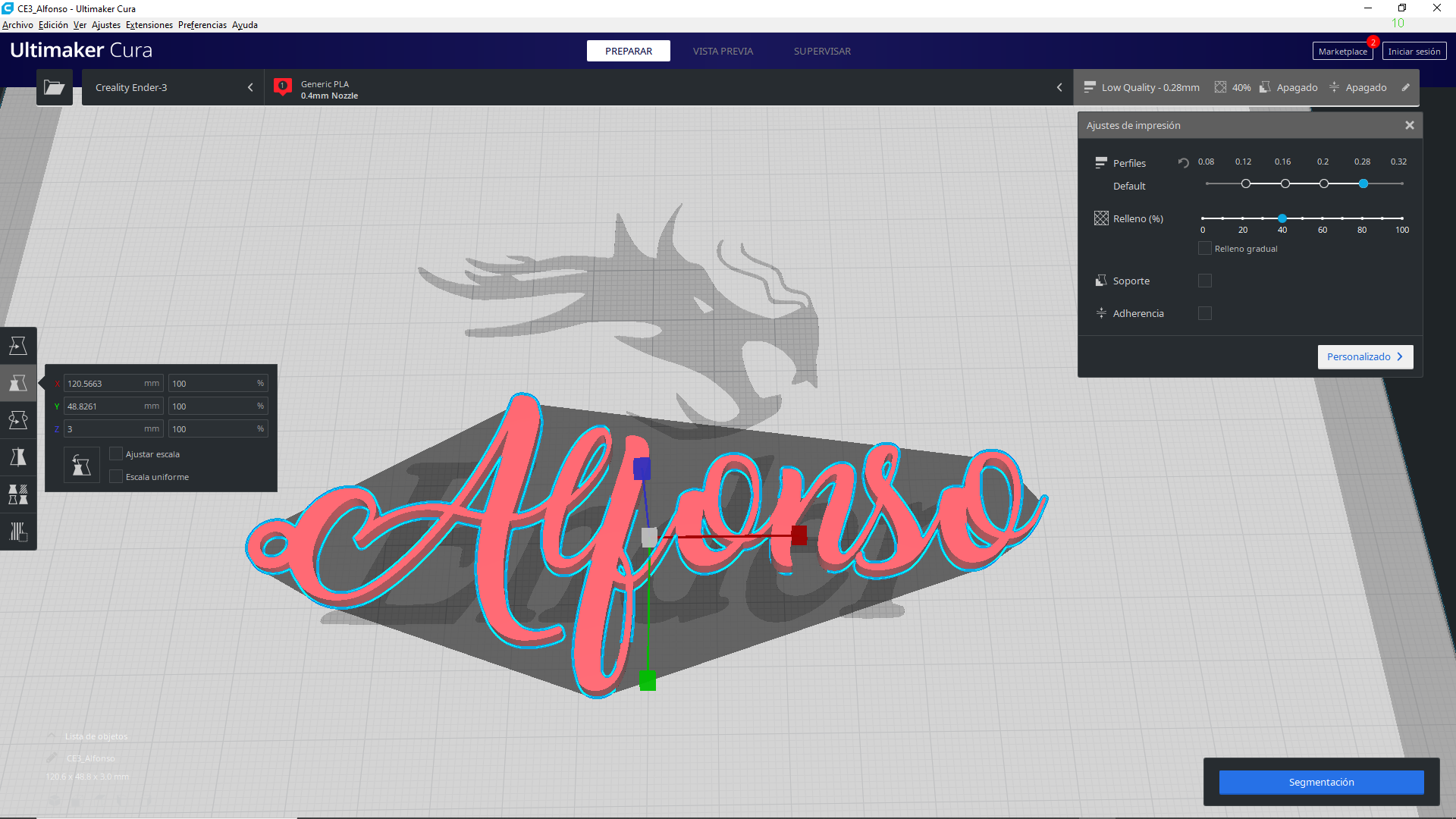The width and height of the screenshot is (1456, 819).
Task: Open the Extensiones menu
Action: click(x=149, y=25)
